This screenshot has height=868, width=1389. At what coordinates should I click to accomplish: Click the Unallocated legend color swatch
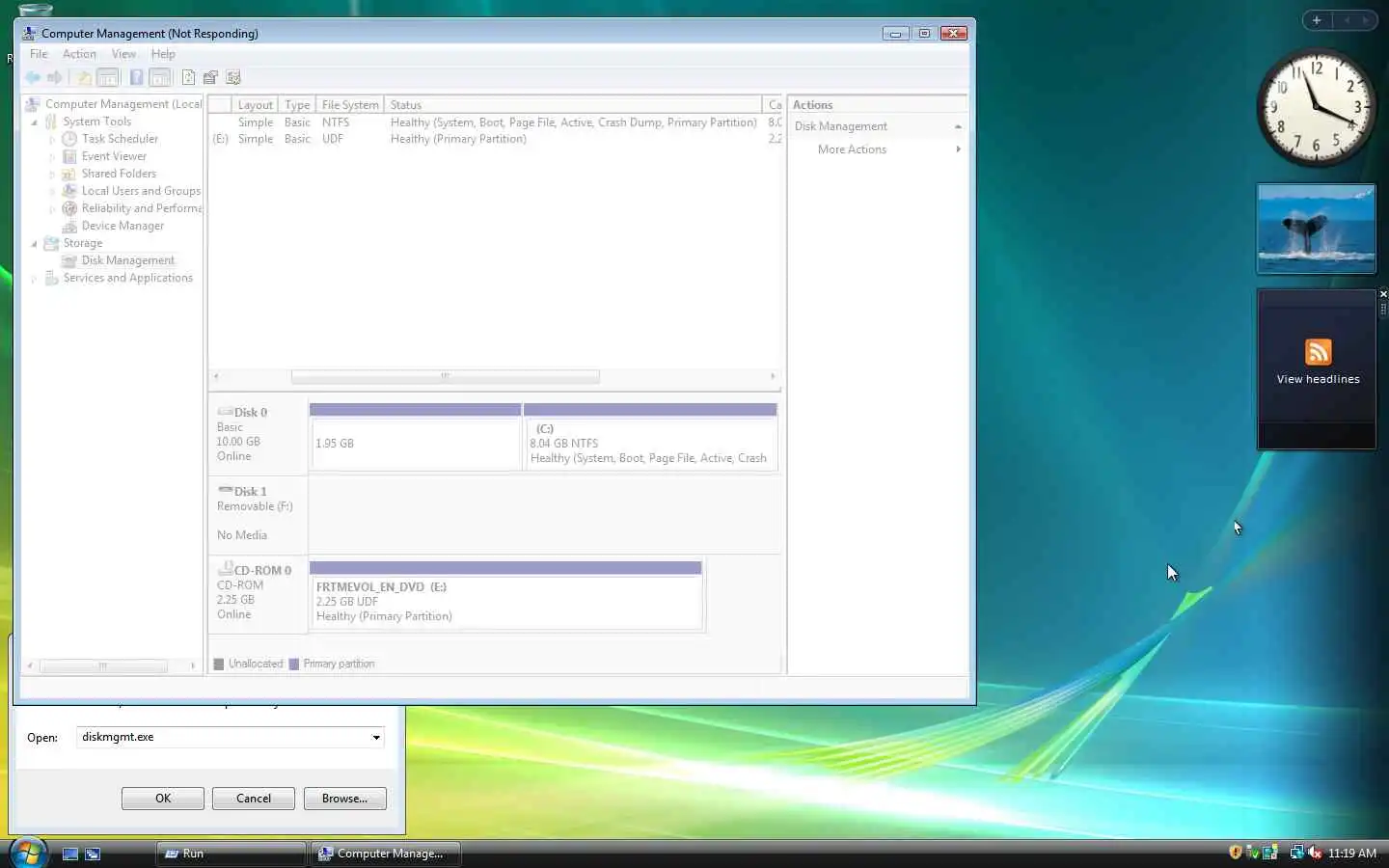click(x=219, y=664)
